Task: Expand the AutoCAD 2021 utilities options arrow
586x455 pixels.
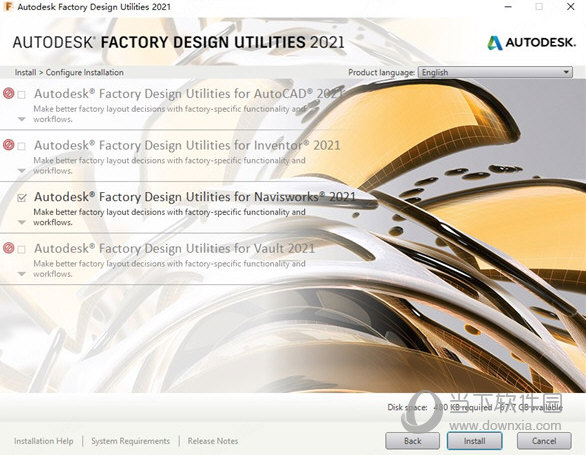Action: pos(22,119)
